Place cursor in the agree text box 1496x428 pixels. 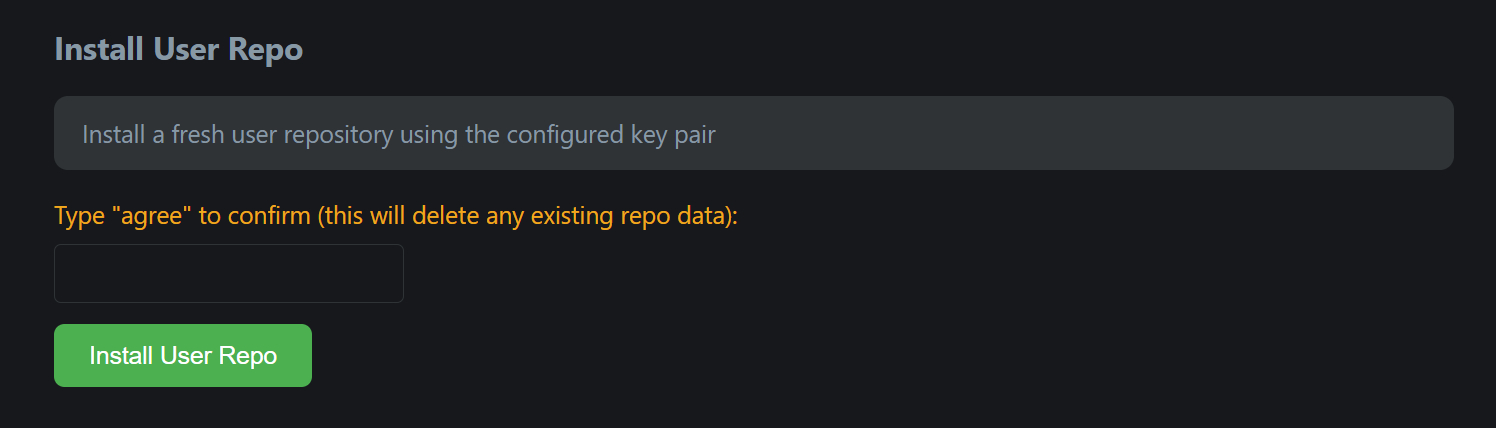(x=228, y=273)
